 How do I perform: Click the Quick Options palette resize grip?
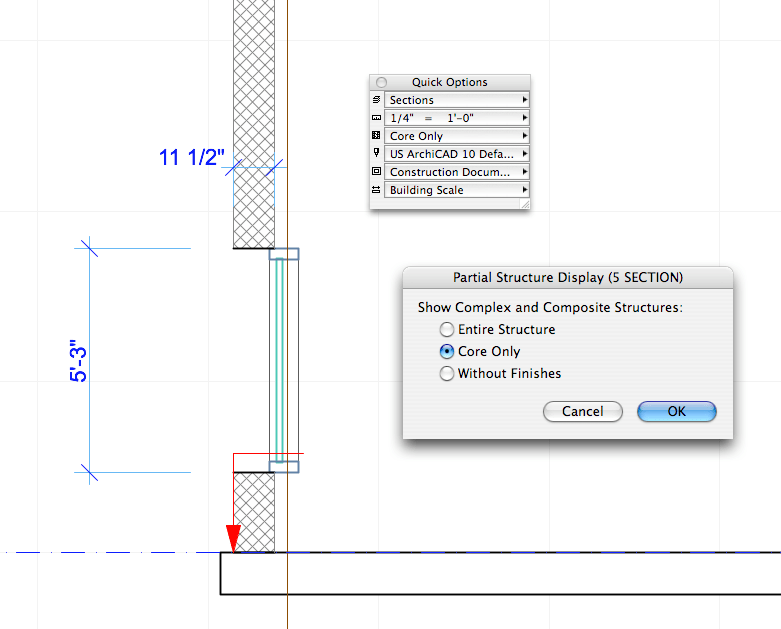[x=524, y=204]
